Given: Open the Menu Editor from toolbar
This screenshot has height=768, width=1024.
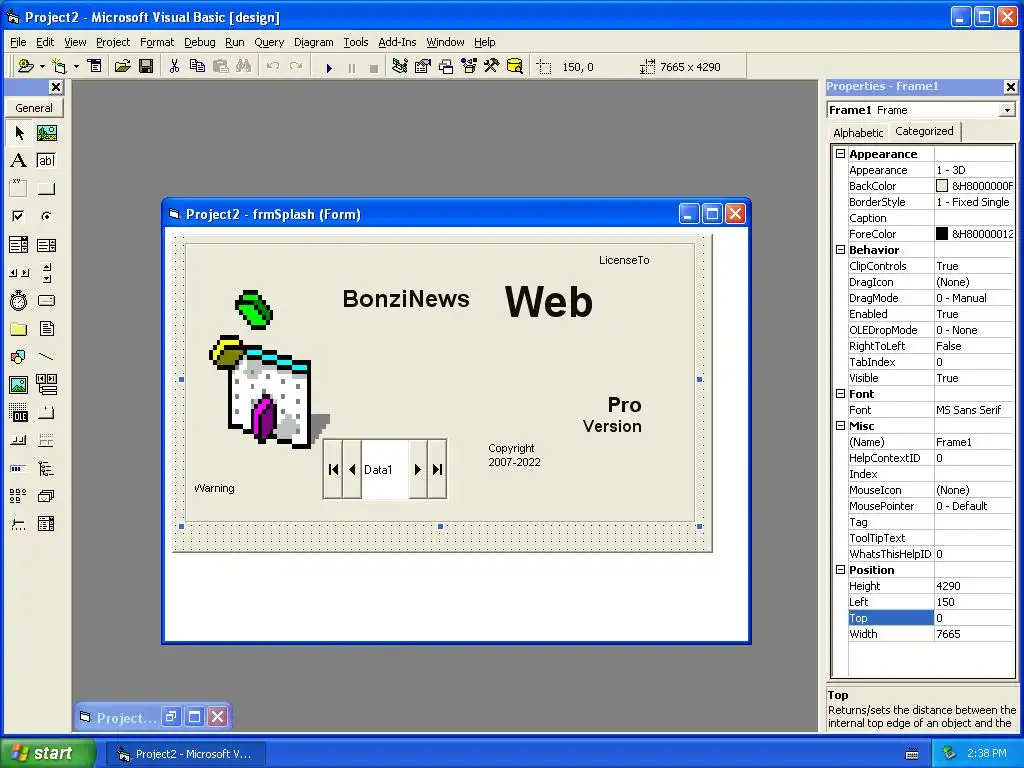Looking at the screenshot, I should click(95, 66).
